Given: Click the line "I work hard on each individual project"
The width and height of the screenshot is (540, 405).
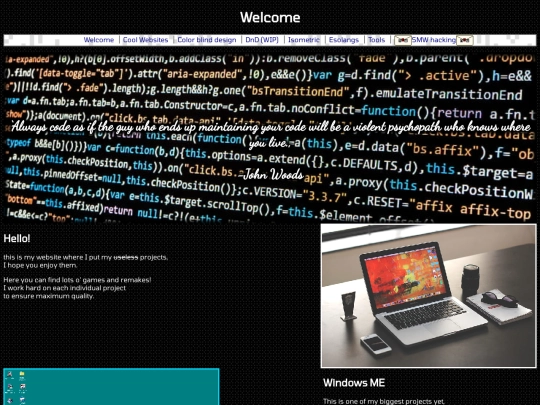Looking at the screenshot, I should tap(64, 288).
